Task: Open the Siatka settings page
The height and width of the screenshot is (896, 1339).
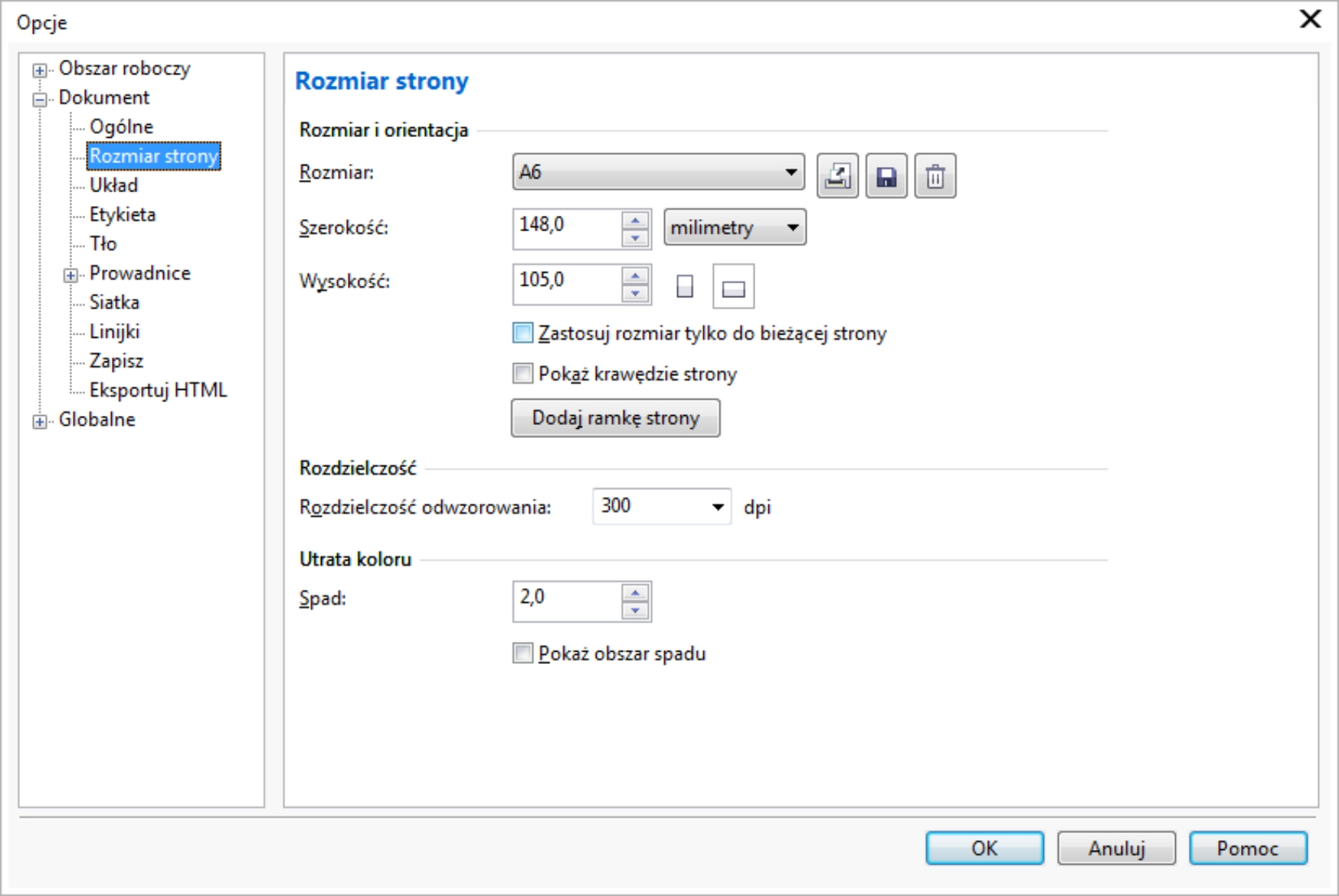Action: [114, 302]
